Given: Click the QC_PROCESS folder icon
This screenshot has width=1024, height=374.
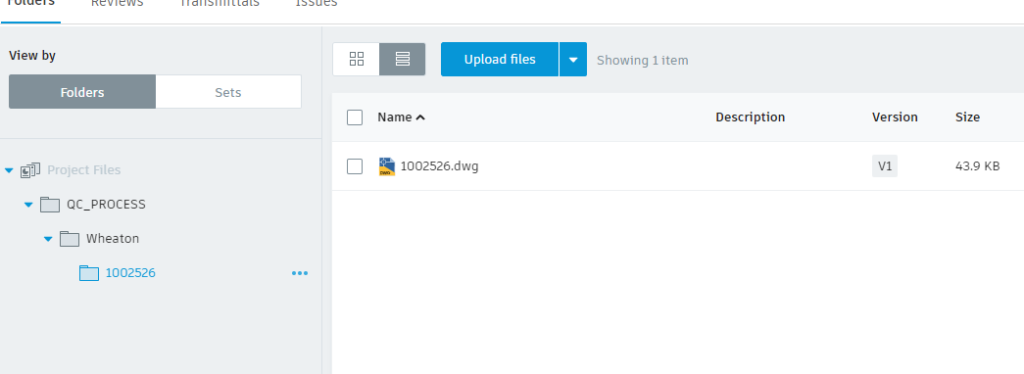Looking at the screenshot, I should [x=50, y=205].
